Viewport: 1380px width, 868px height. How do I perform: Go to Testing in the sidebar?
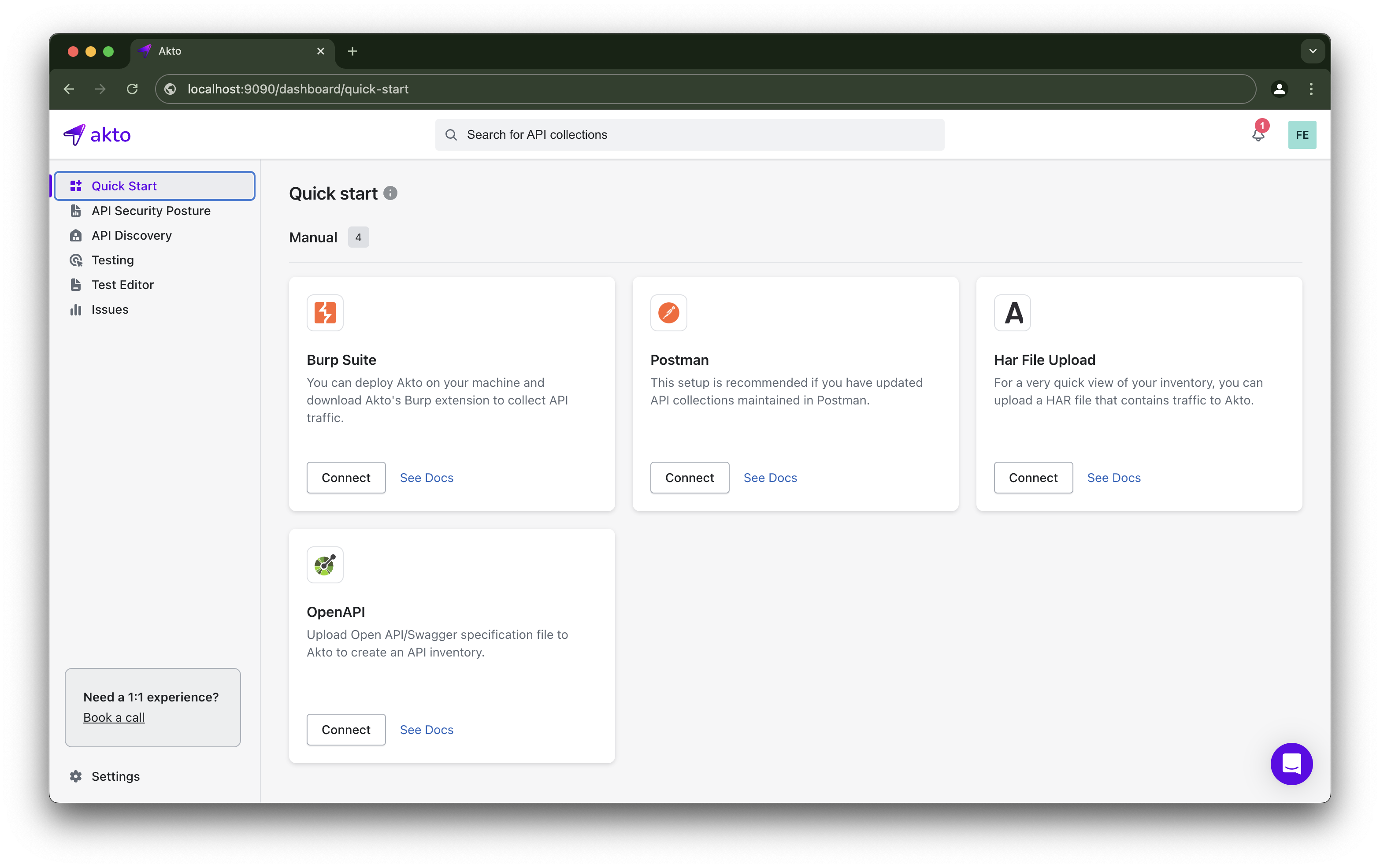point(112,260)
